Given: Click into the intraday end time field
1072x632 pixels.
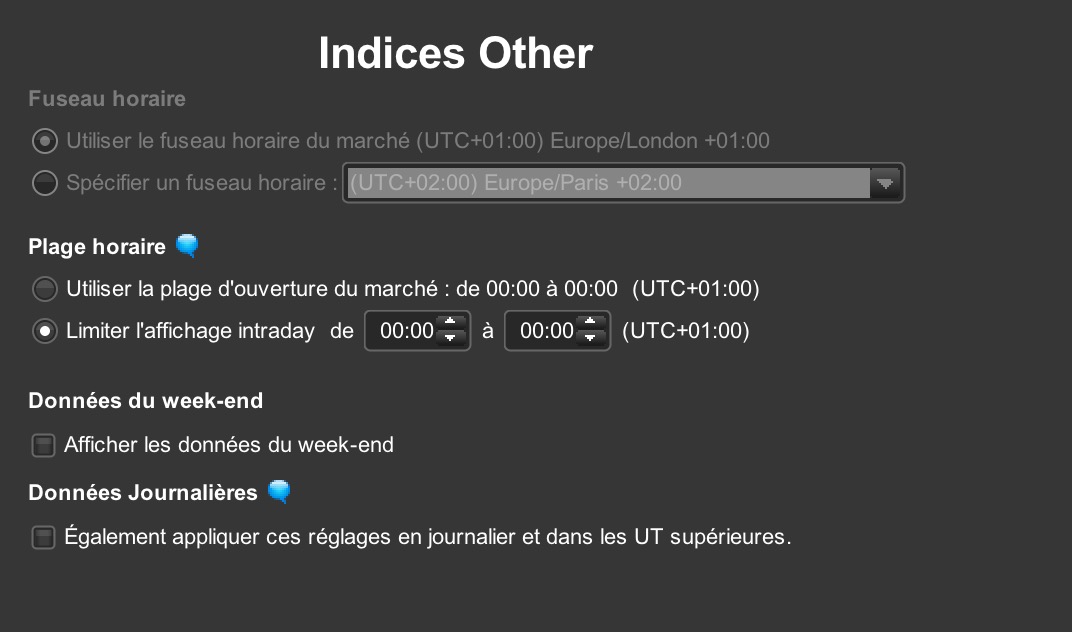Looking at the screenshot, I should [544, 331].
